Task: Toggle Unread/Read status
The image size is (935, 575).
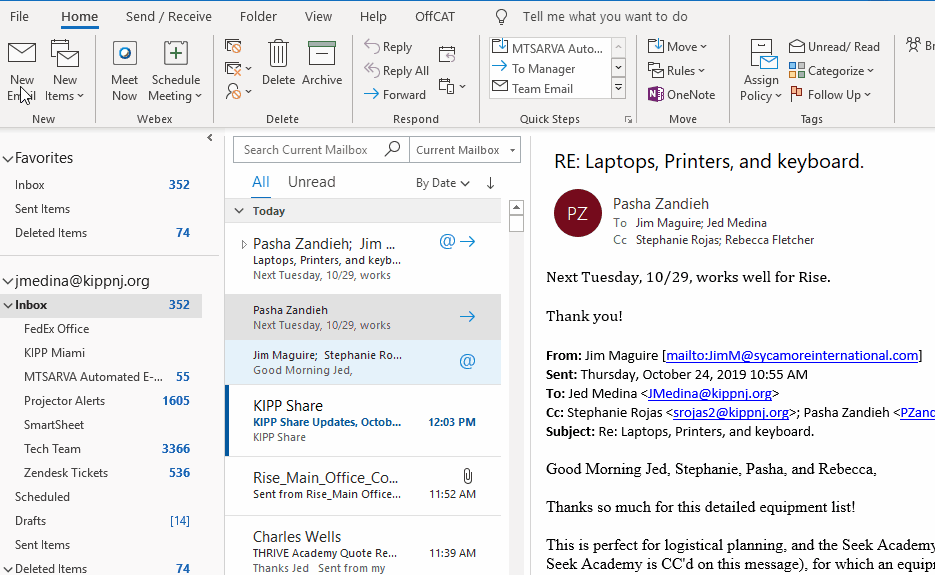Action: click(834, 47)
